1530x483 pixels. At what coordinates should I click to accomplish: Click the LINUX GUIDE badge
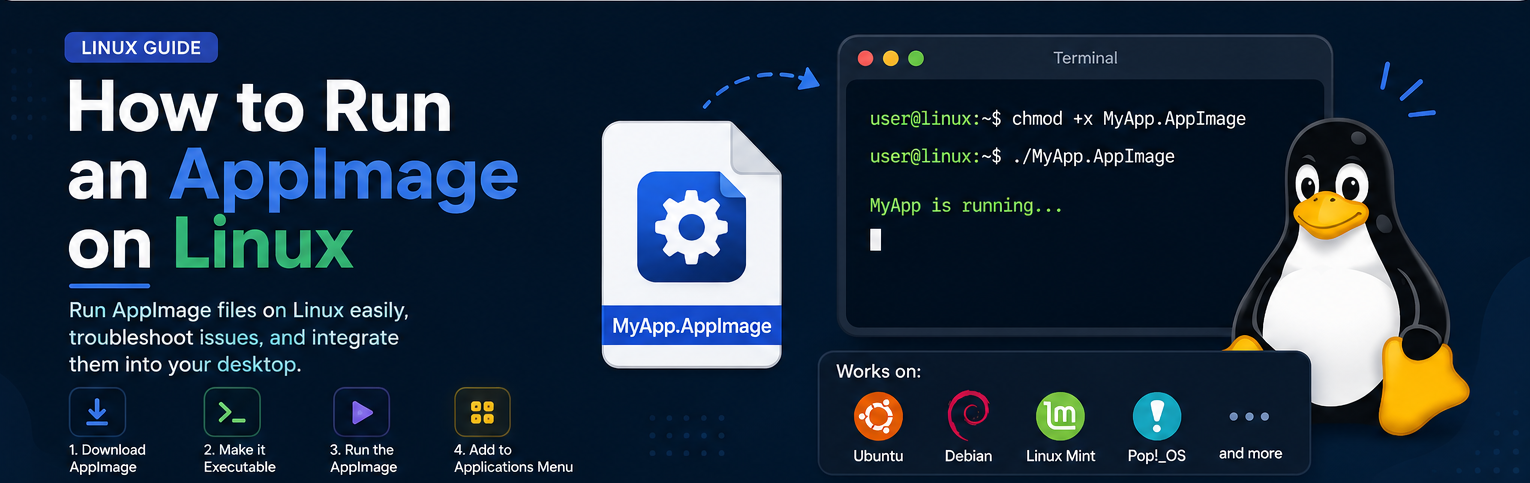[x=141, y=47]
